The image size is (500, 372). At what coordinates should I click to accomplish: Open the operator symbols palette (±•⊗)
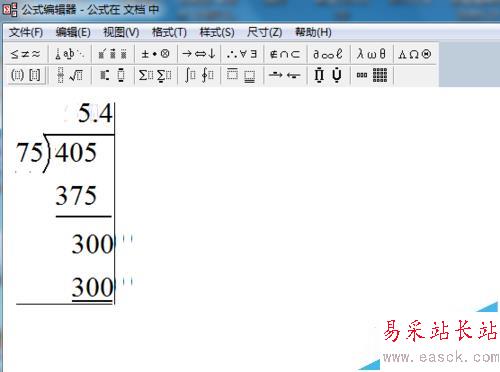pyautogui.click(x=156, y=54)
